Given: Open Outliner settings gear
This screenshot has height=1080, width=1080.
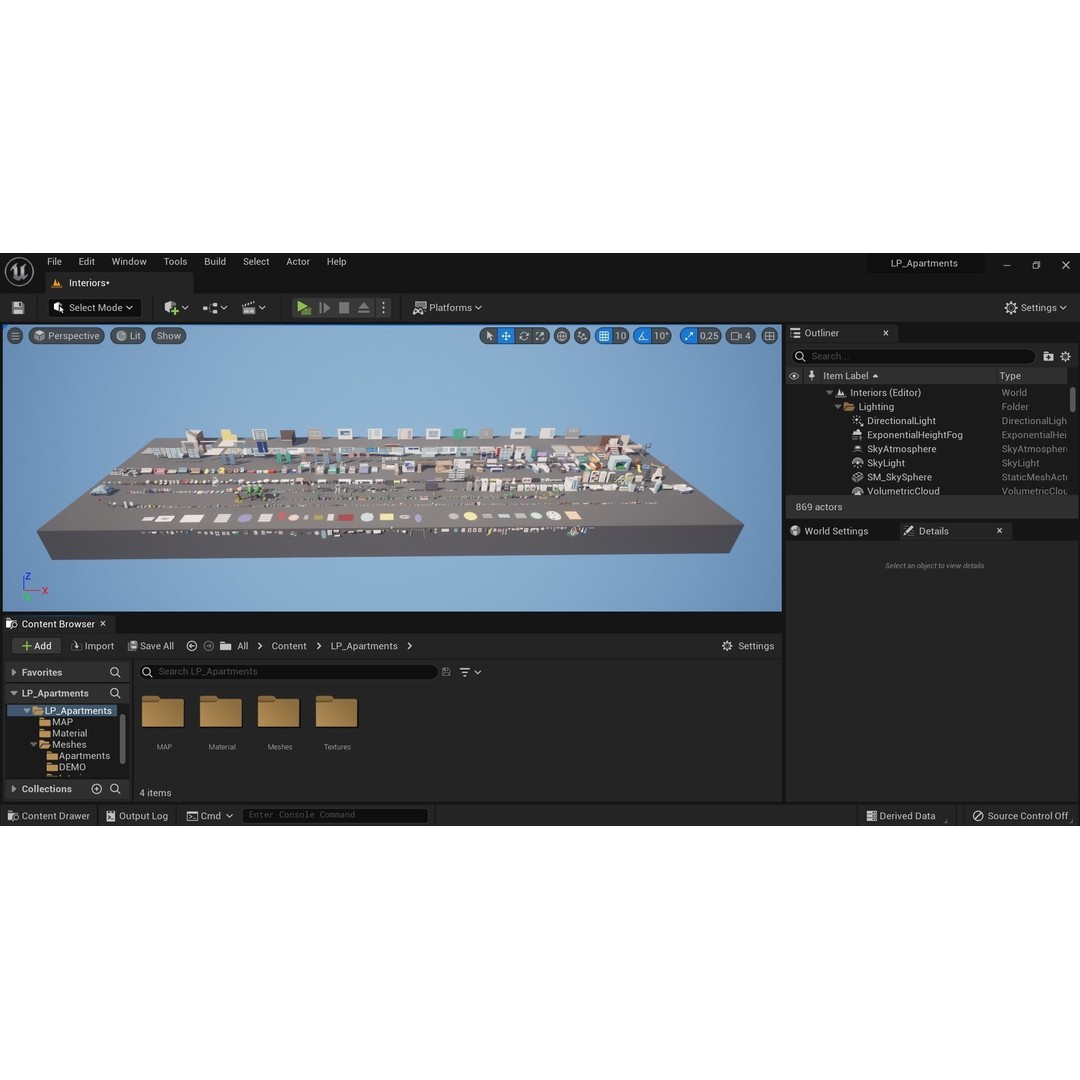Looking at the screenshot, I should coord(1066,356).
